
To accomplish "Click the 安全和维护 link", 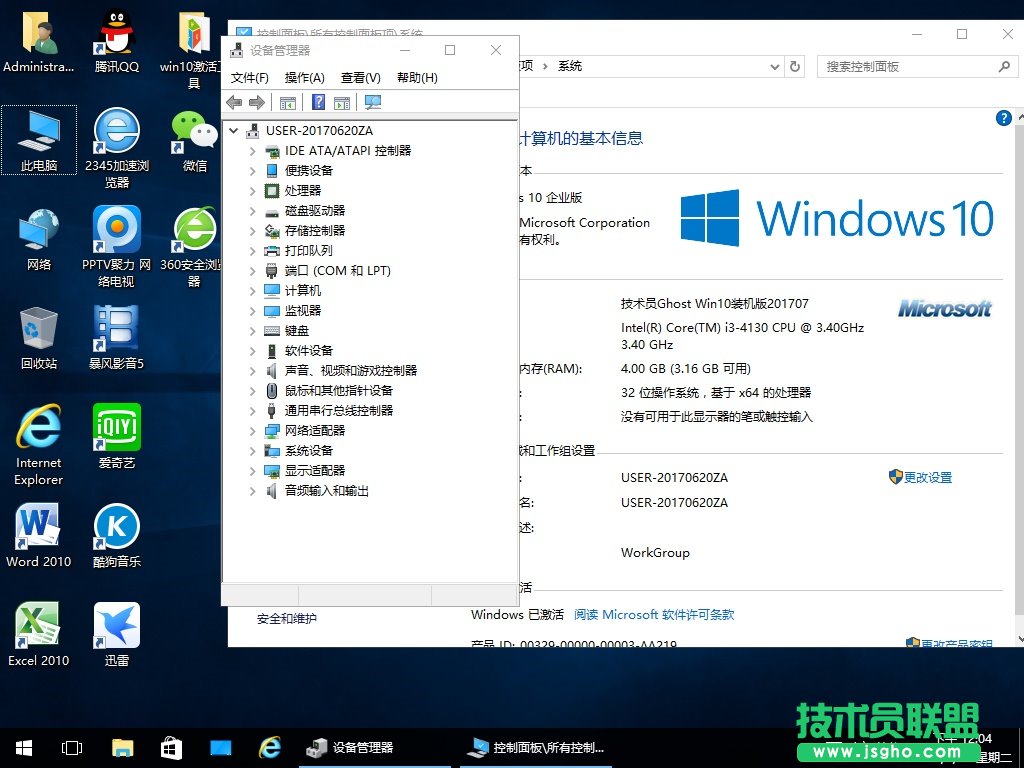I will tap(287, 618).
